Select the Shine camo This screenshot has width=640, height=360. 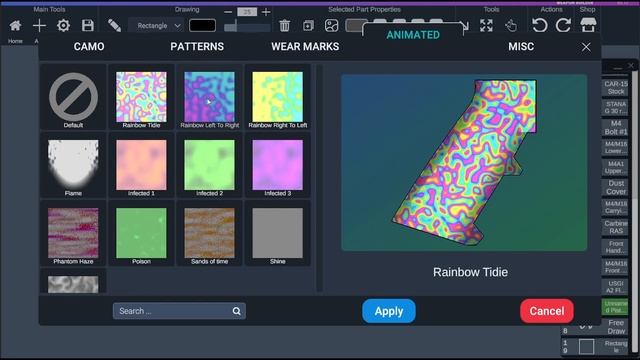pyautogui.click(x=278, y=233)
